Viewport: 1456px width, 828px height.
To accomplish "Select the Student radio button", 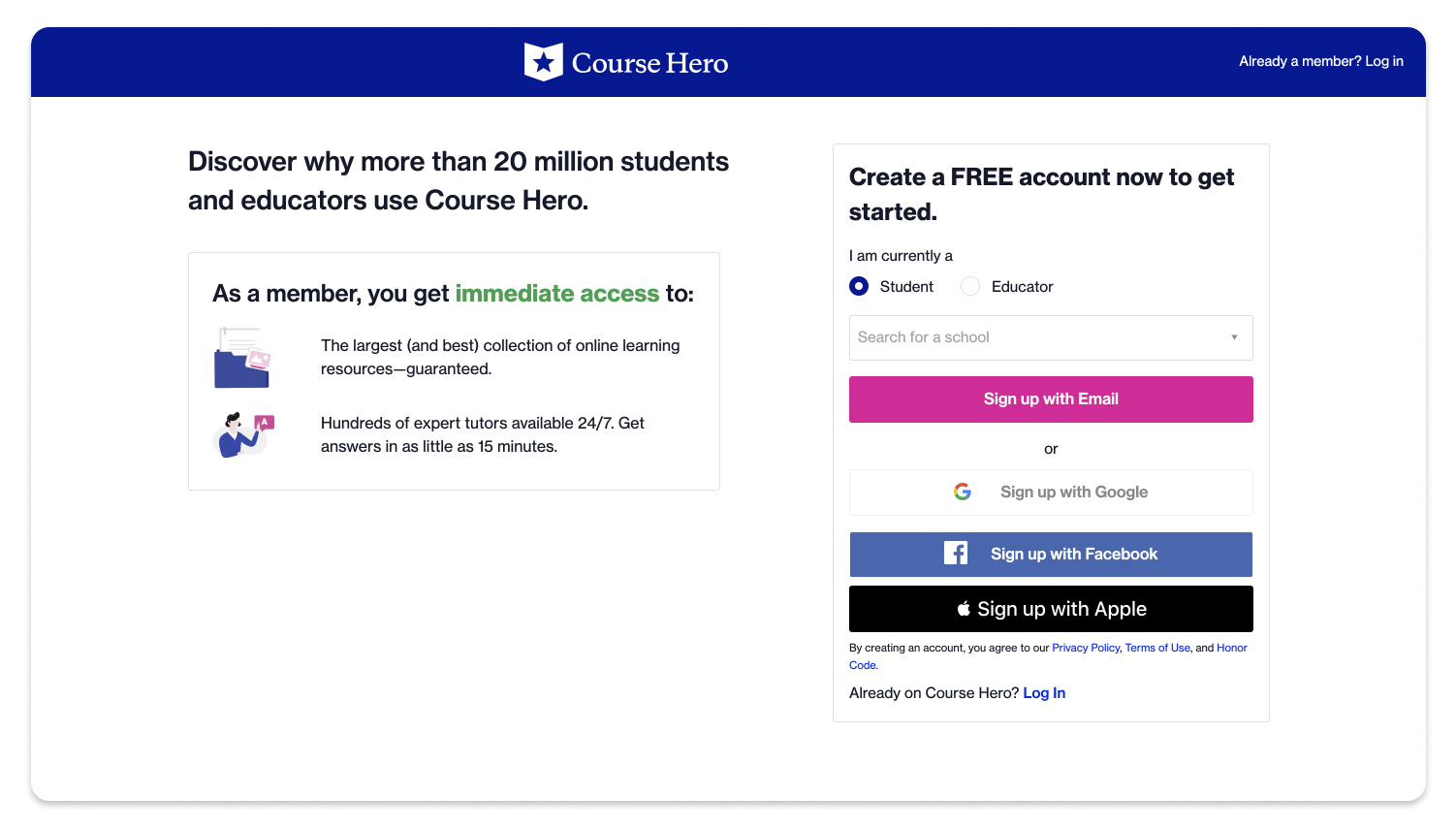I will [x=859, y=287].
